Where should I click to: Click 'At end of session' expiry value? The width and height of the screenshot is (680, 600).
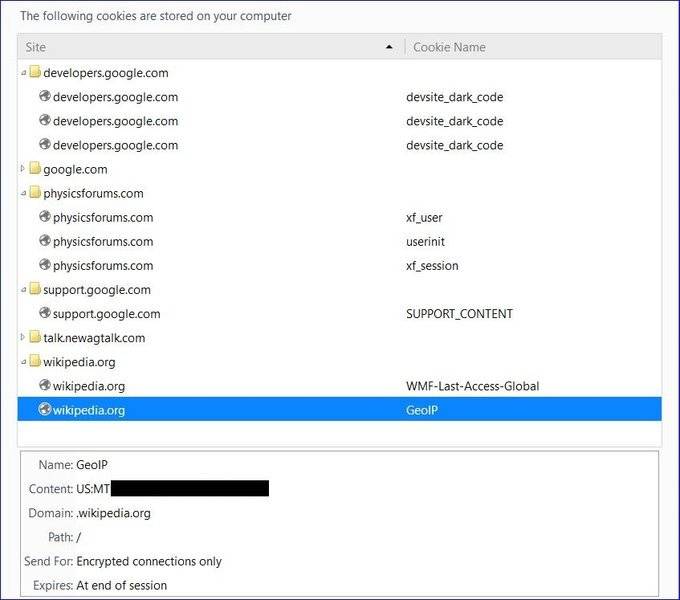click(121, 586)
